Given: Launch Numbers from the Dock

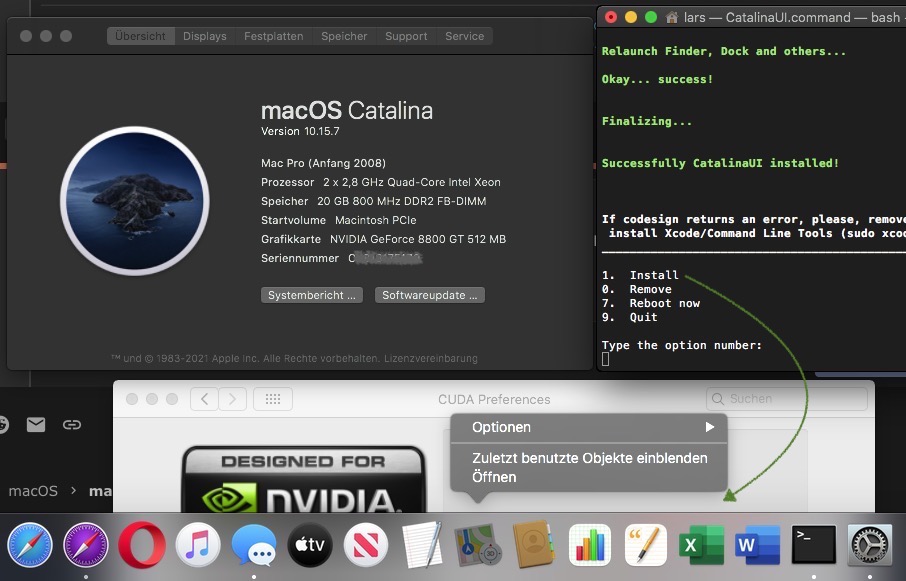Looking at the screenshot, I should pyautogui.click(x=590, y=545).
